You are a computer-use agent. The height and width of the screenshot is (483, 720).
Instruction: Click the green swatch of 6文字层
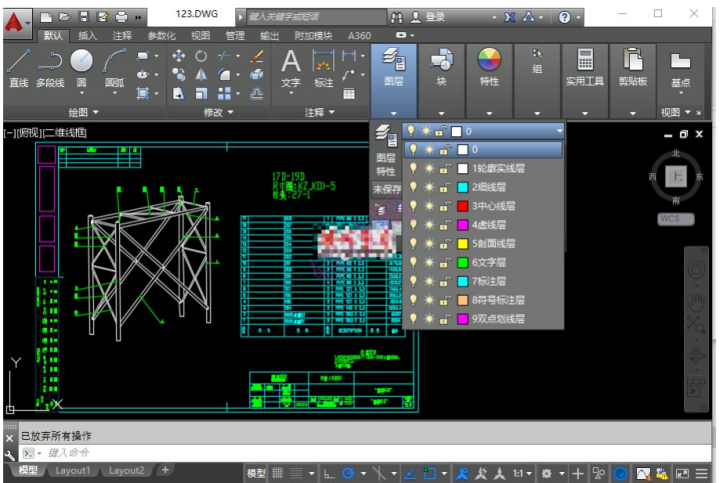[x=462, y=262]
